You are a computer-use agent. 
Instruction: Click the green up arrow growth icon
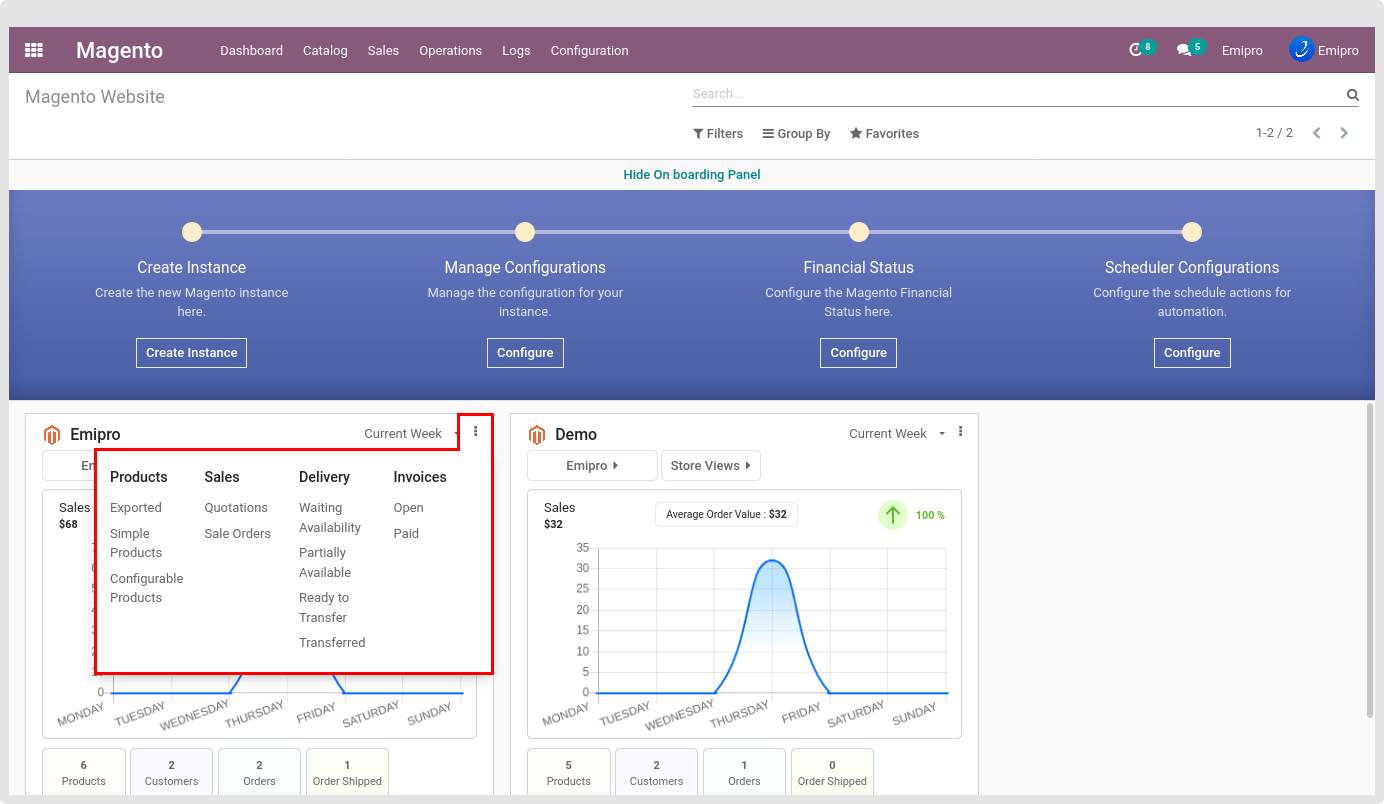[893, 515]
